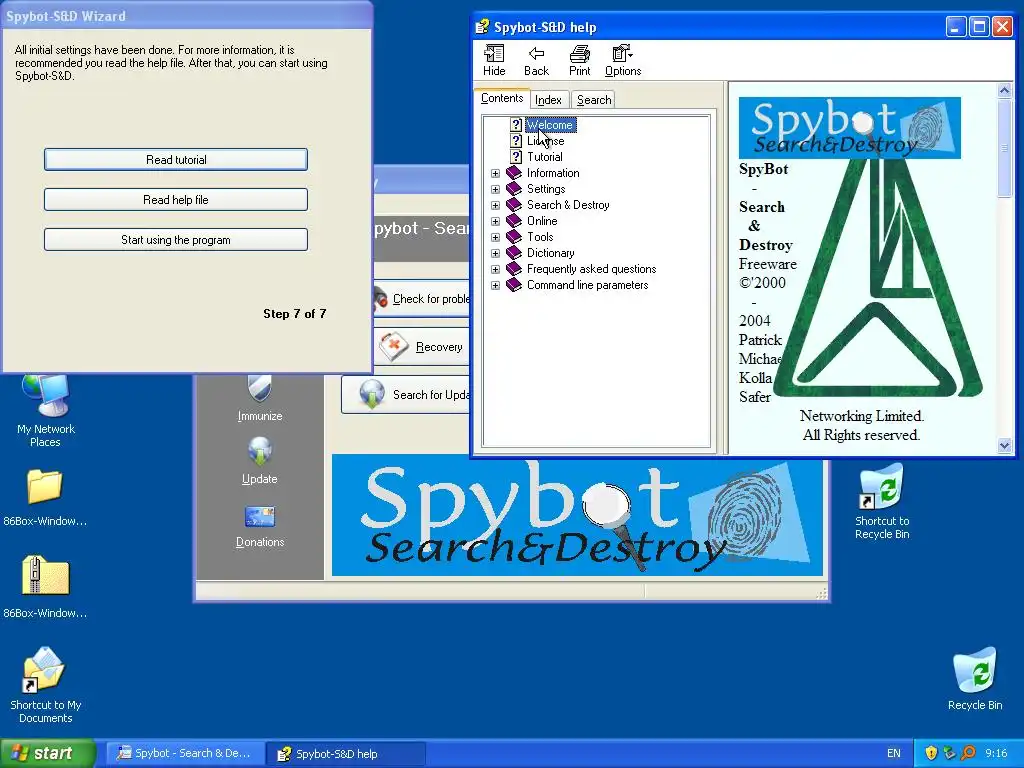
Task: Open Donations in Spybot sidebar
Action: (x=260, y=526)
